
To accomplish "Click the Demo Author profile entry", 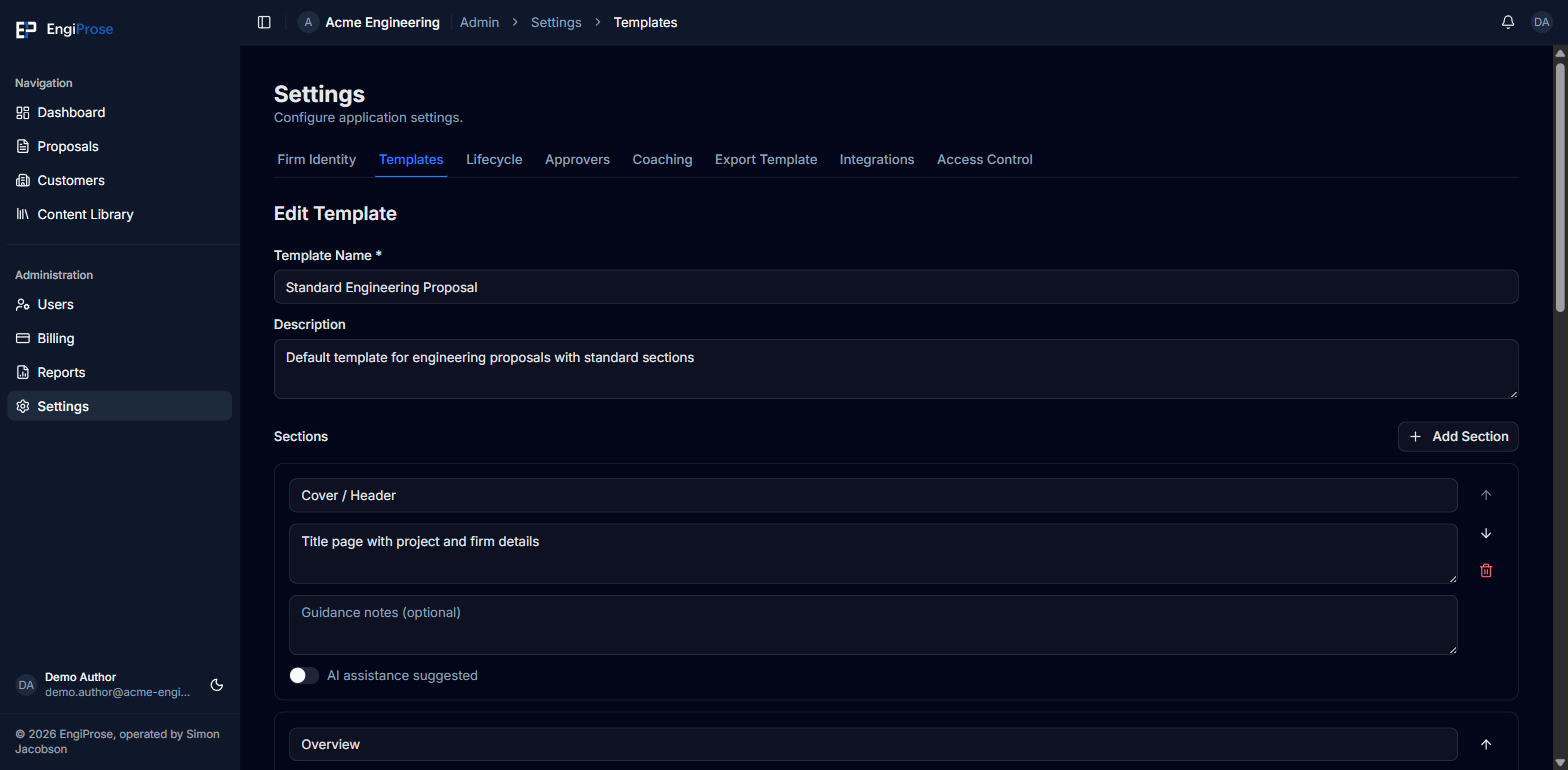I will (103, 685).
